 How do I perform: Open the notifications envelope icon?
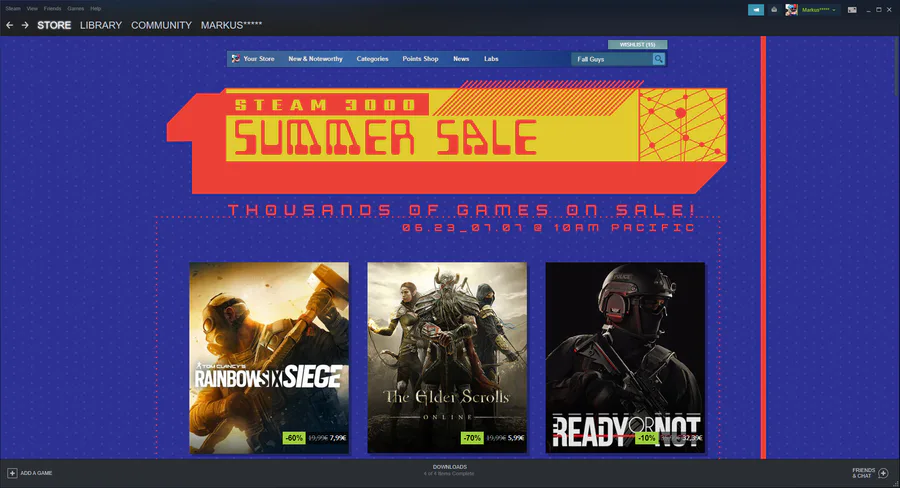coord(774,10)
